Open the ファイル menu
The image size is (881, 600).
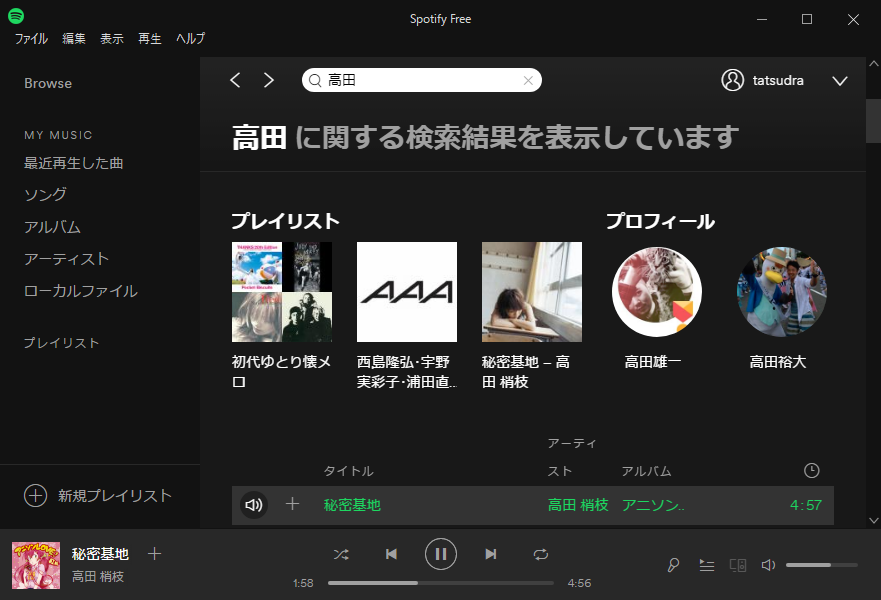click(x=31, y=39)
